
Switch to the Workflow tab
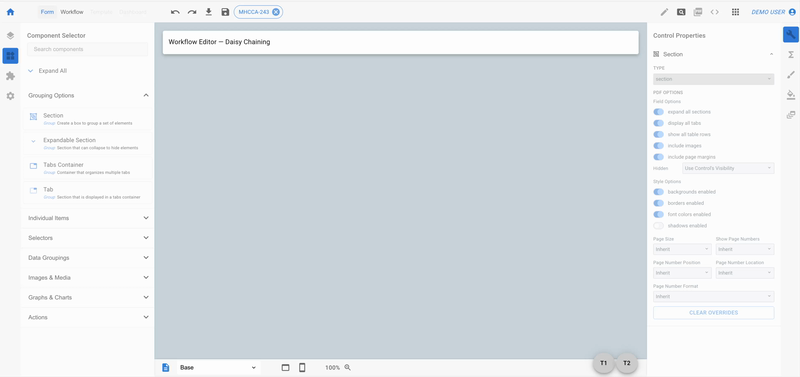click(72, 12)
